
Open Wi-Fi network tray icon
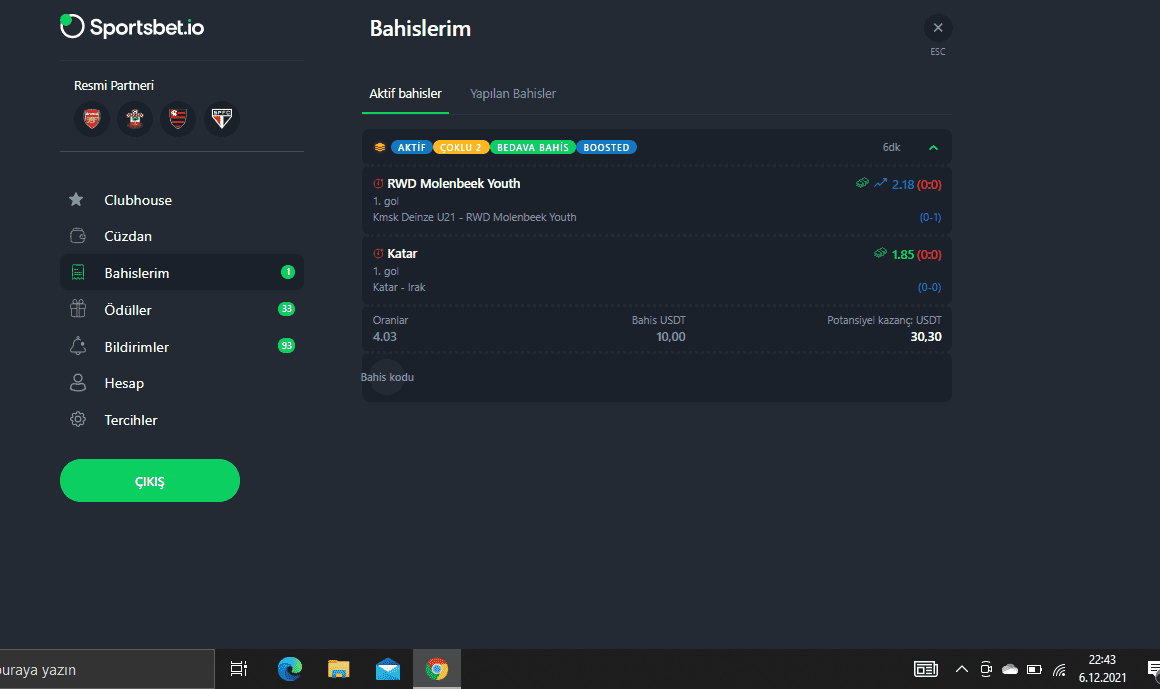1059,670
